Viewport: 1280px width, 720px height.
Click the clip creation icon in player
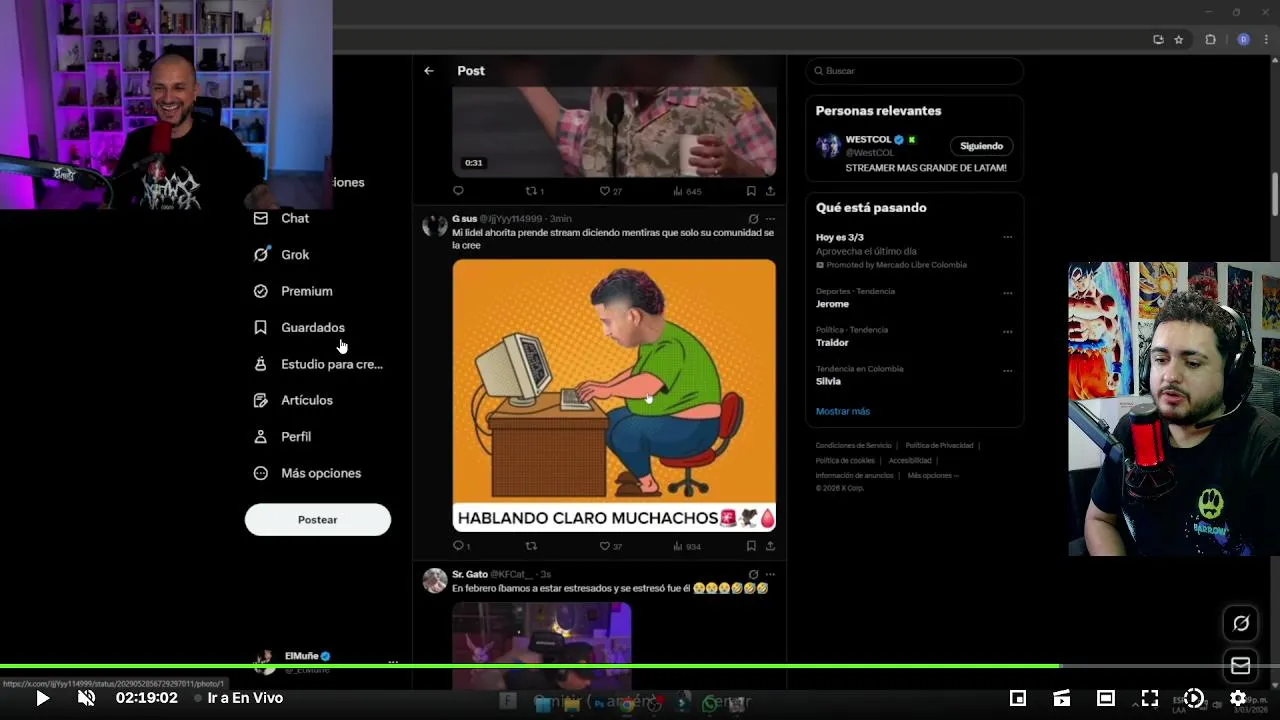[x=1062, y=698]
